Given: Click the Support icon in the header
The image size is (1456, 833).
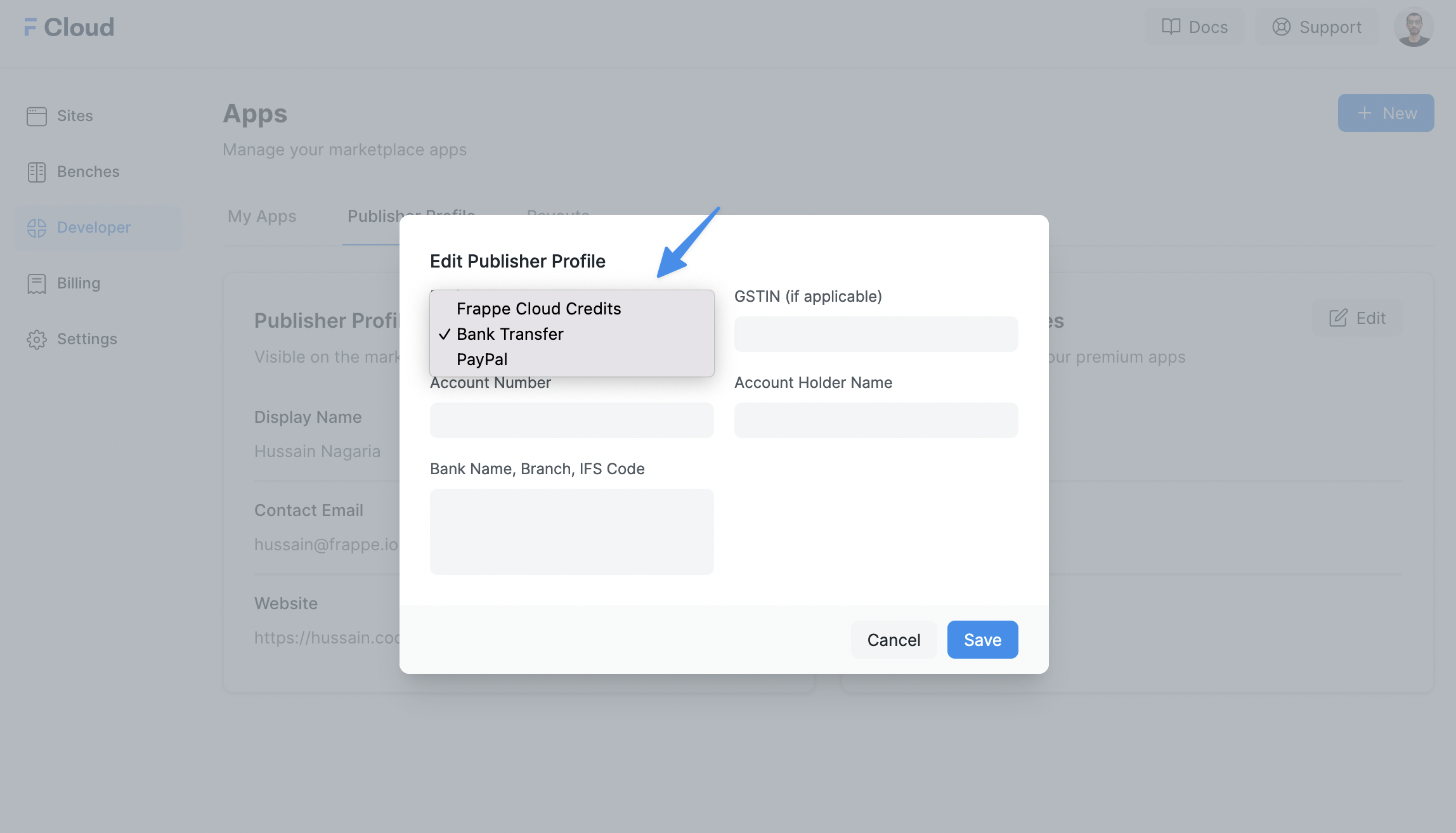Looking at the screenshot, I should (1281, 27).
